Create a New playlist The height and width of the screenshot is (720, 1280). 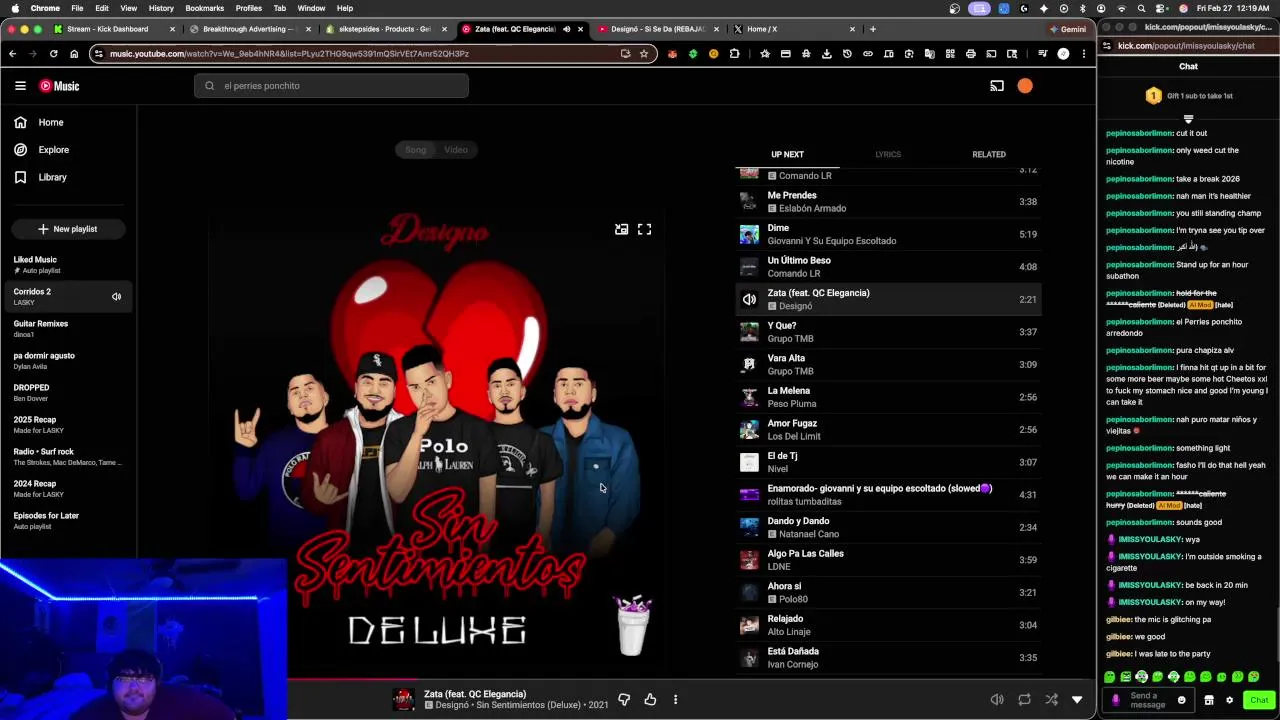68,229
